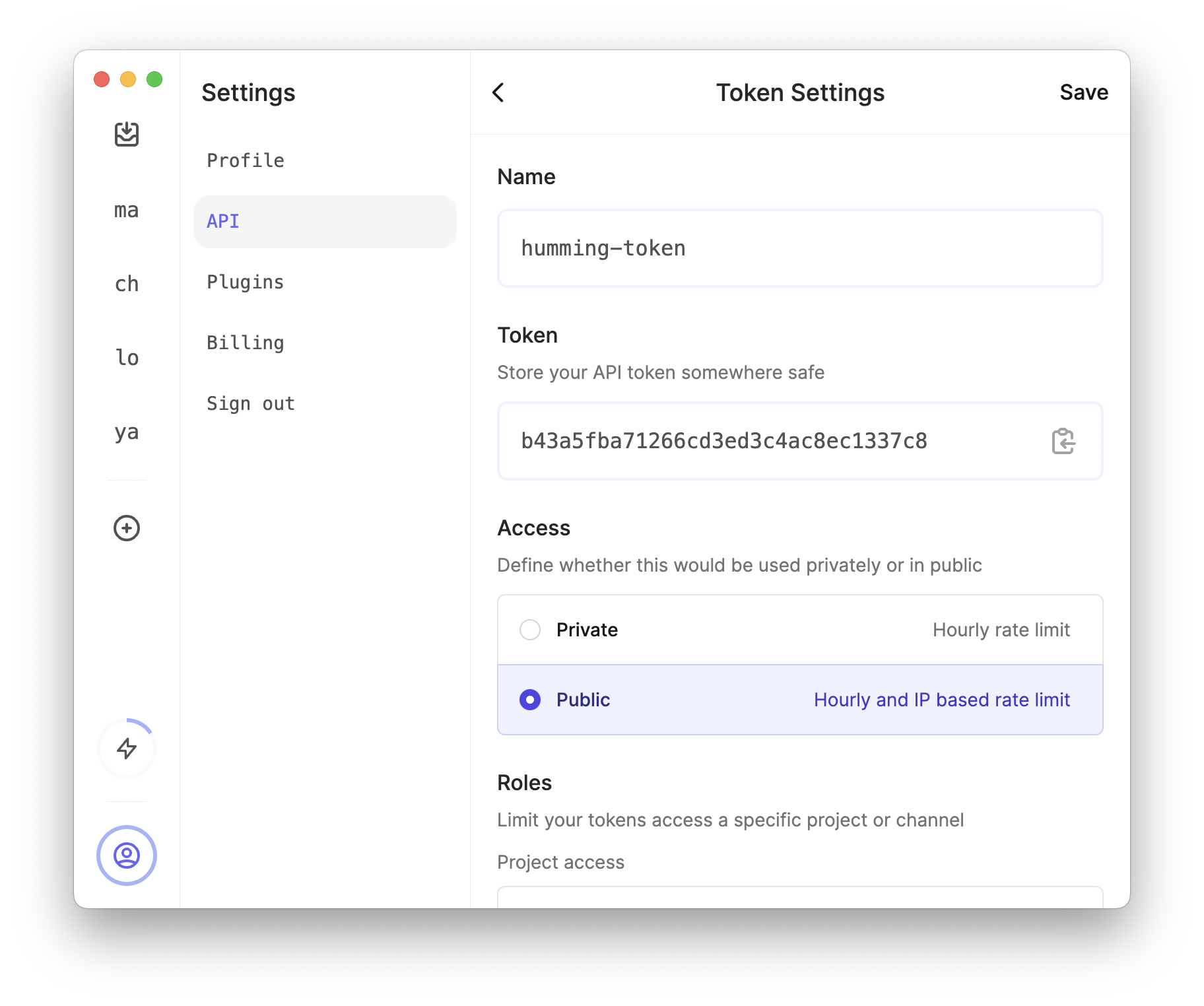Copy the API token to clipboard
The height and width of the screenshot is (1006, 1204).
point(1063,441)
